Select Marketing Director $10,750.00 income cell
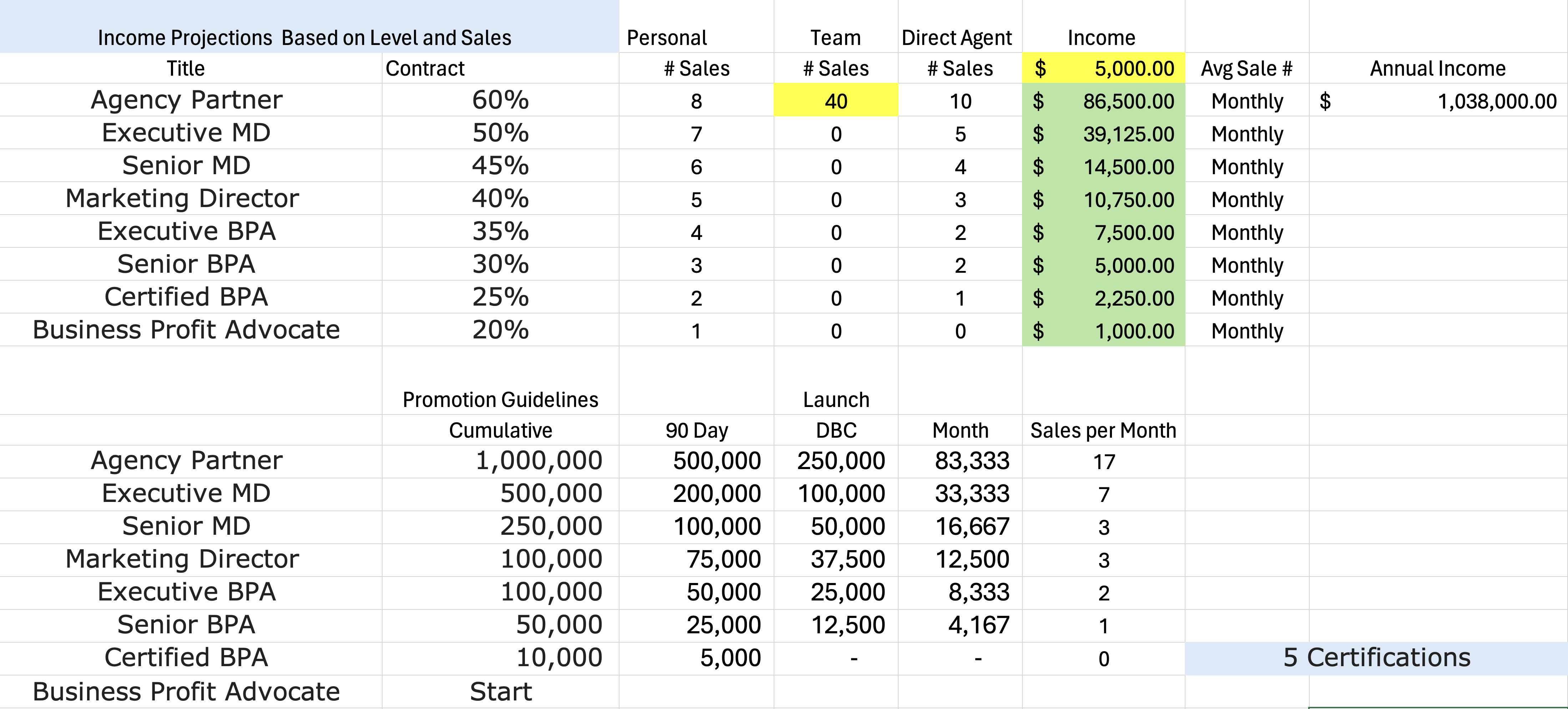This screenshot has width=1568, height=709. 1103,200
